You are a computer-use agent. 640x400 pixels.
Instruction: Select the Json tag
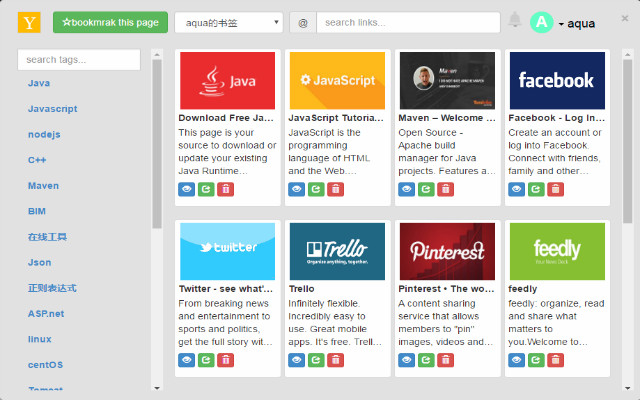tap(40, 262)
